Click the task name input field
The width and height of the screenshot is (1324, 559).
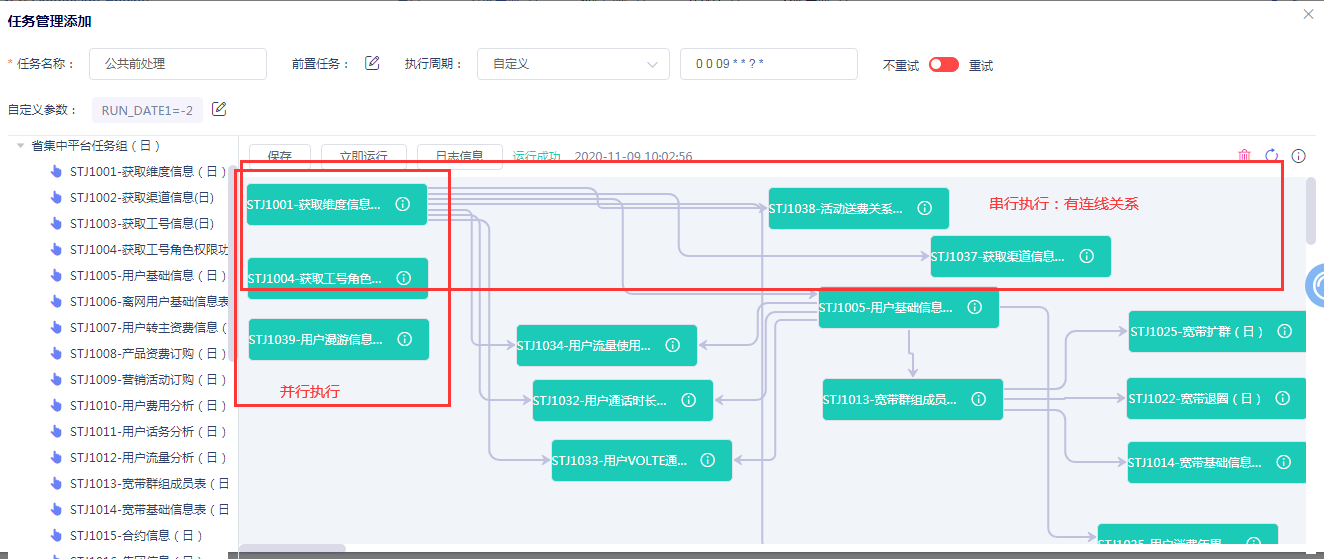tap(178, 64)
